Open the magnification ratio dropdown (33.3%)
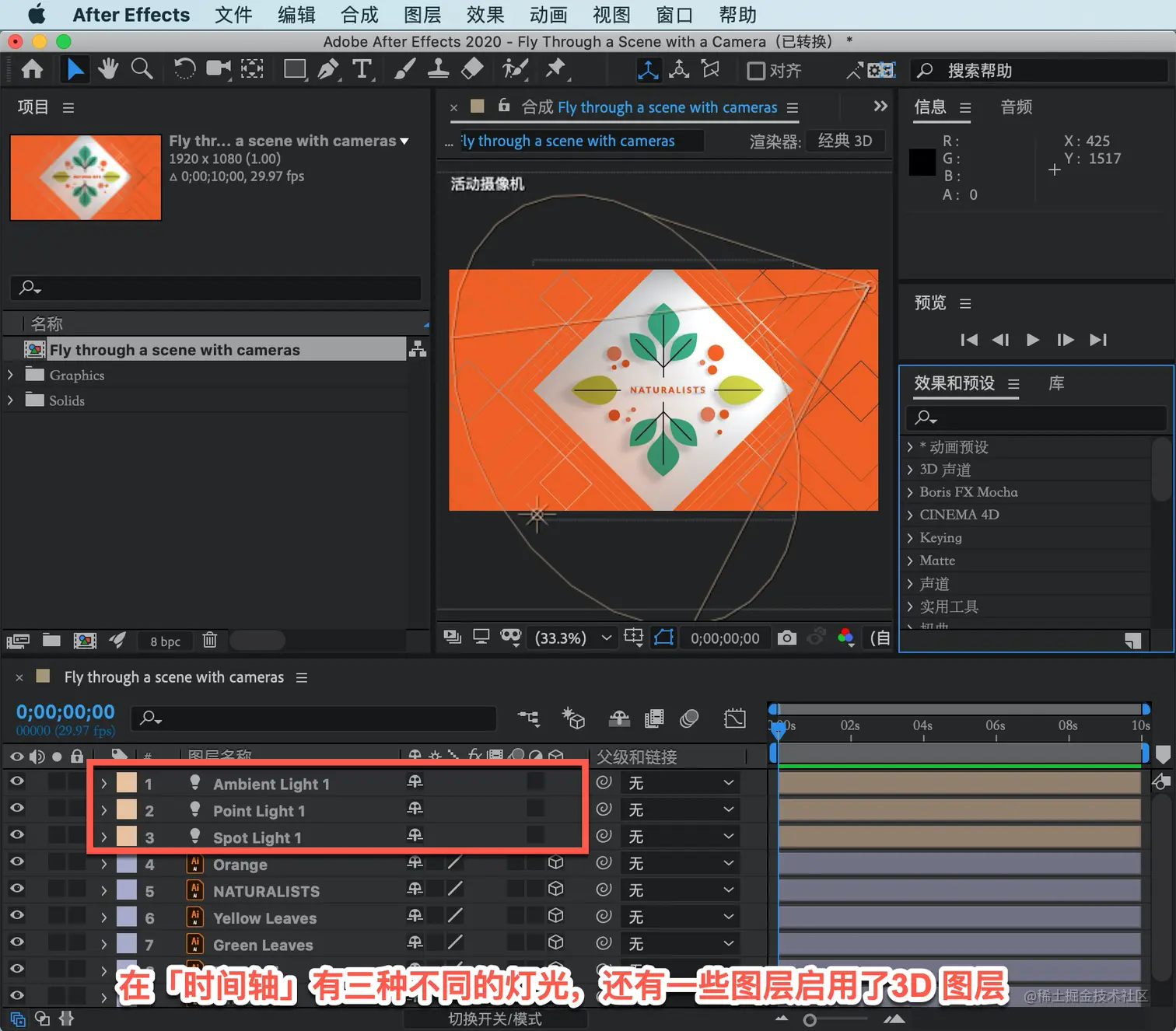1176x1031 pixels. 574,638
